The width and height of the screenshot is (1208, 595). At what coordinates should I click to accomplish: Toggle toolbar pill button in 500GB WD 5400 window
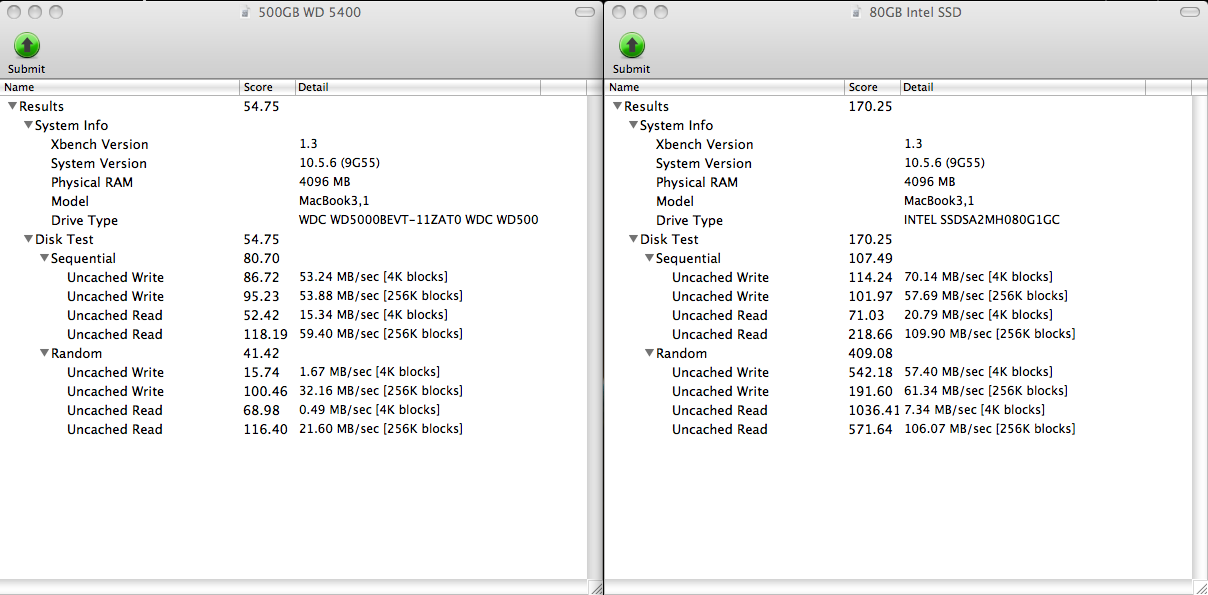pyautogui.click(x=585, y=12)
